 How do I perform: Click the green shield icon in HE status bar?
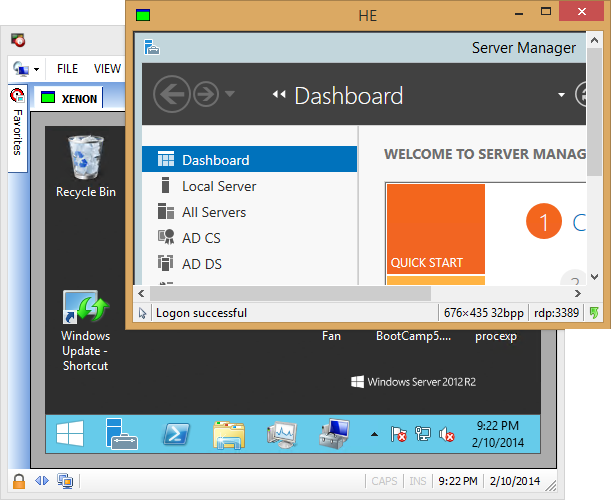tap(594, 313)
